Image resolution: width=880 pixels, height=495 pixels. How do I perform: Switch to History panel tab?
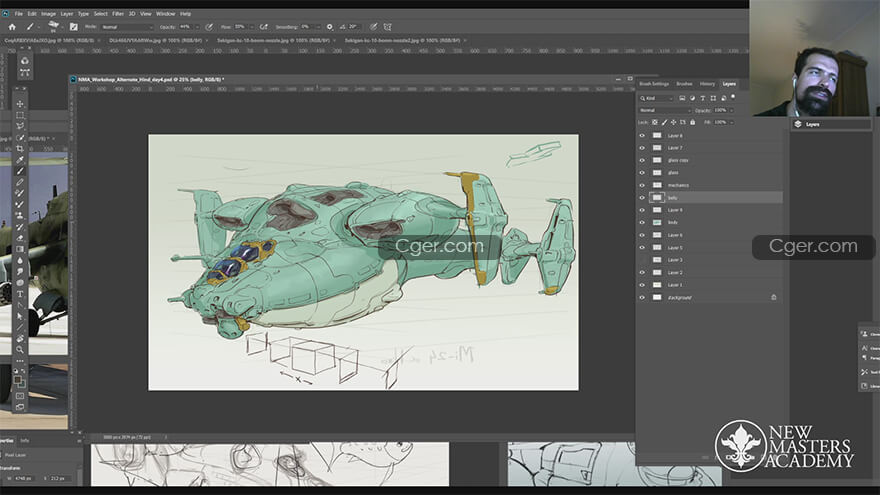tap(707, 84)
